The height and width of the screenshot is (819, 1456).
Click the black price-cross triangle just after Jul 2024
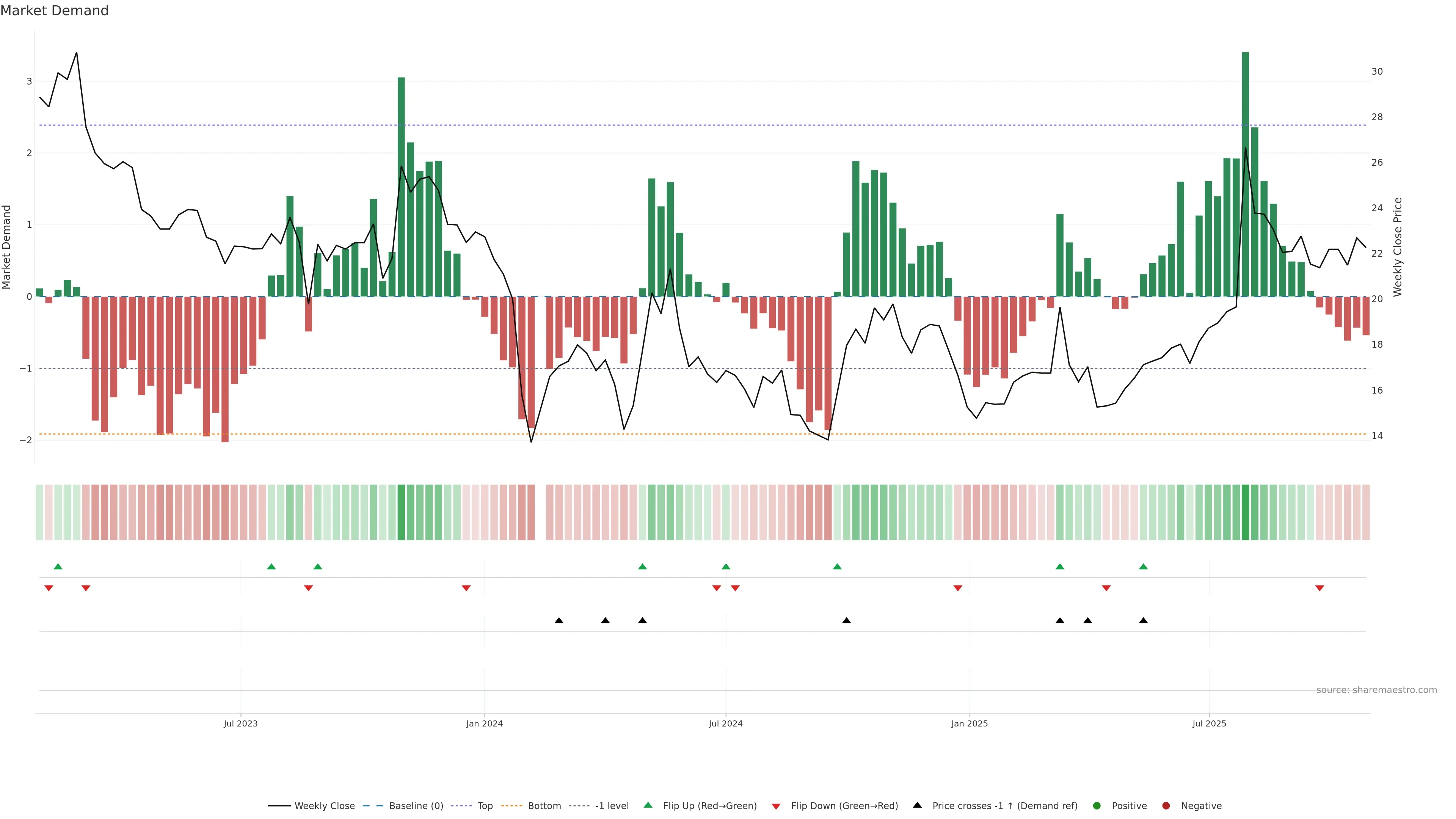click(846, 621)
